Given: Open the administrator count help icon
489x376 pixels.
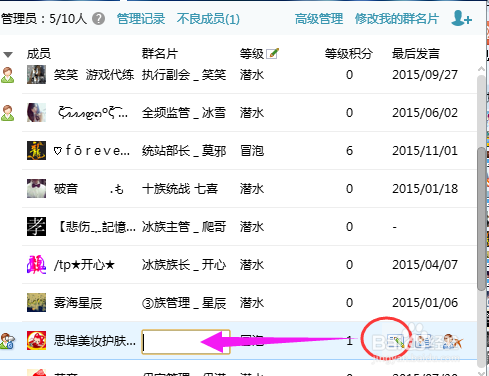Looking at the screenshot, I should (x=98, y=19).
